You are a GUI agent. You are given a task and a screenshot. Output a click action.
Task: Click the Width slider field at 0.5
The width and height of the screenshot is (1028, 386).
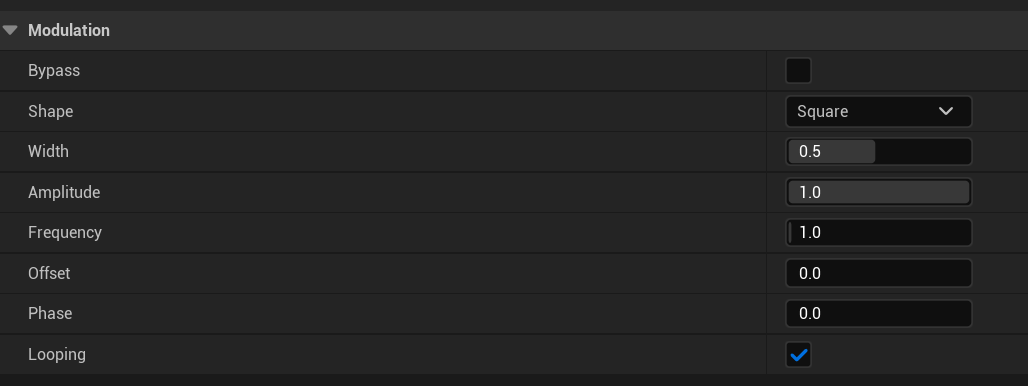(879, 151)
